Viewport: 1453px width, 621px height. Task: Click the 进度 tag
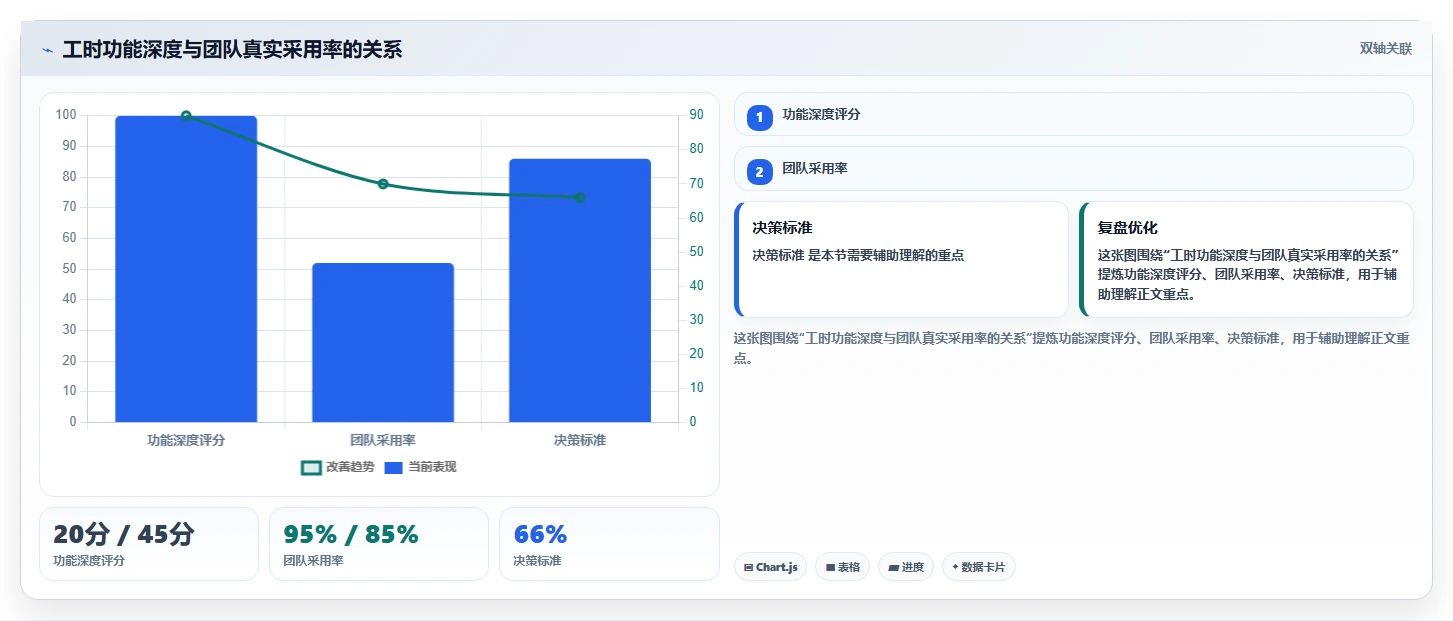point(906,567)
